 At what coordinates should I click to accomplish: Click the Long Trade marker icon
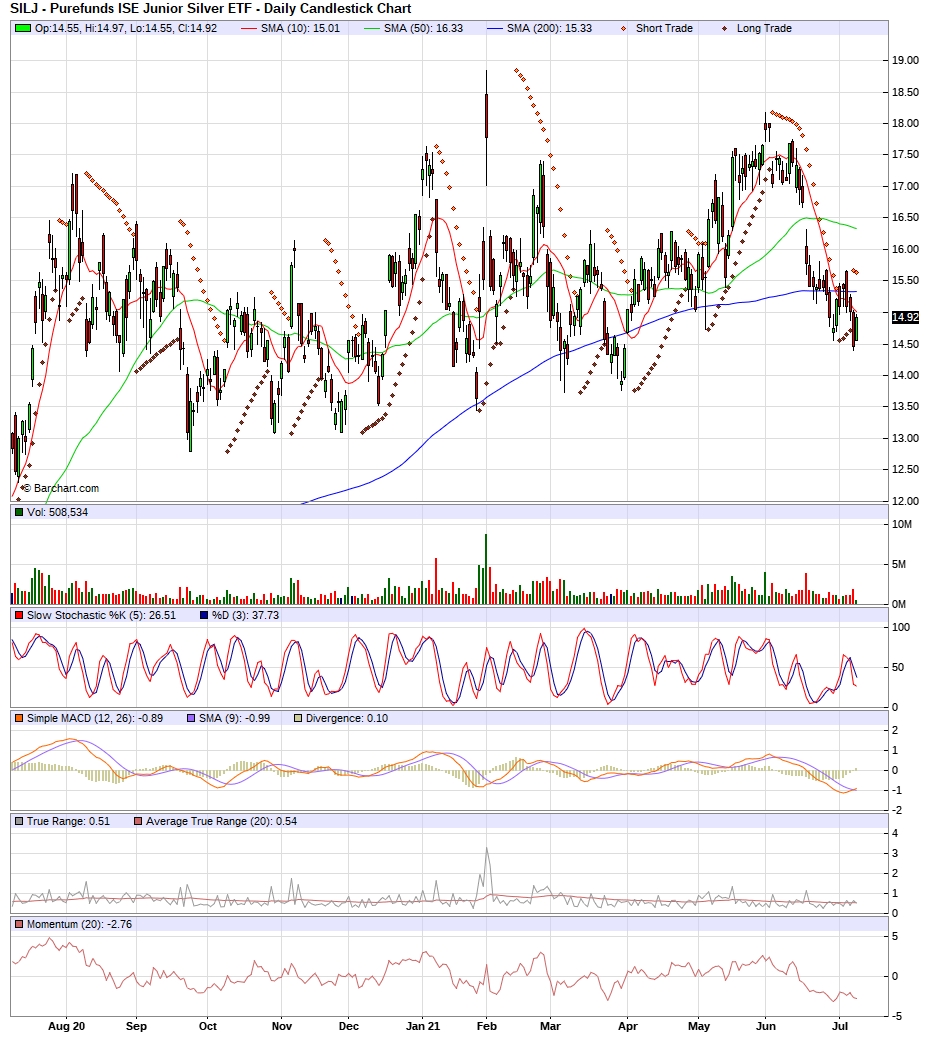click(724, 29)
